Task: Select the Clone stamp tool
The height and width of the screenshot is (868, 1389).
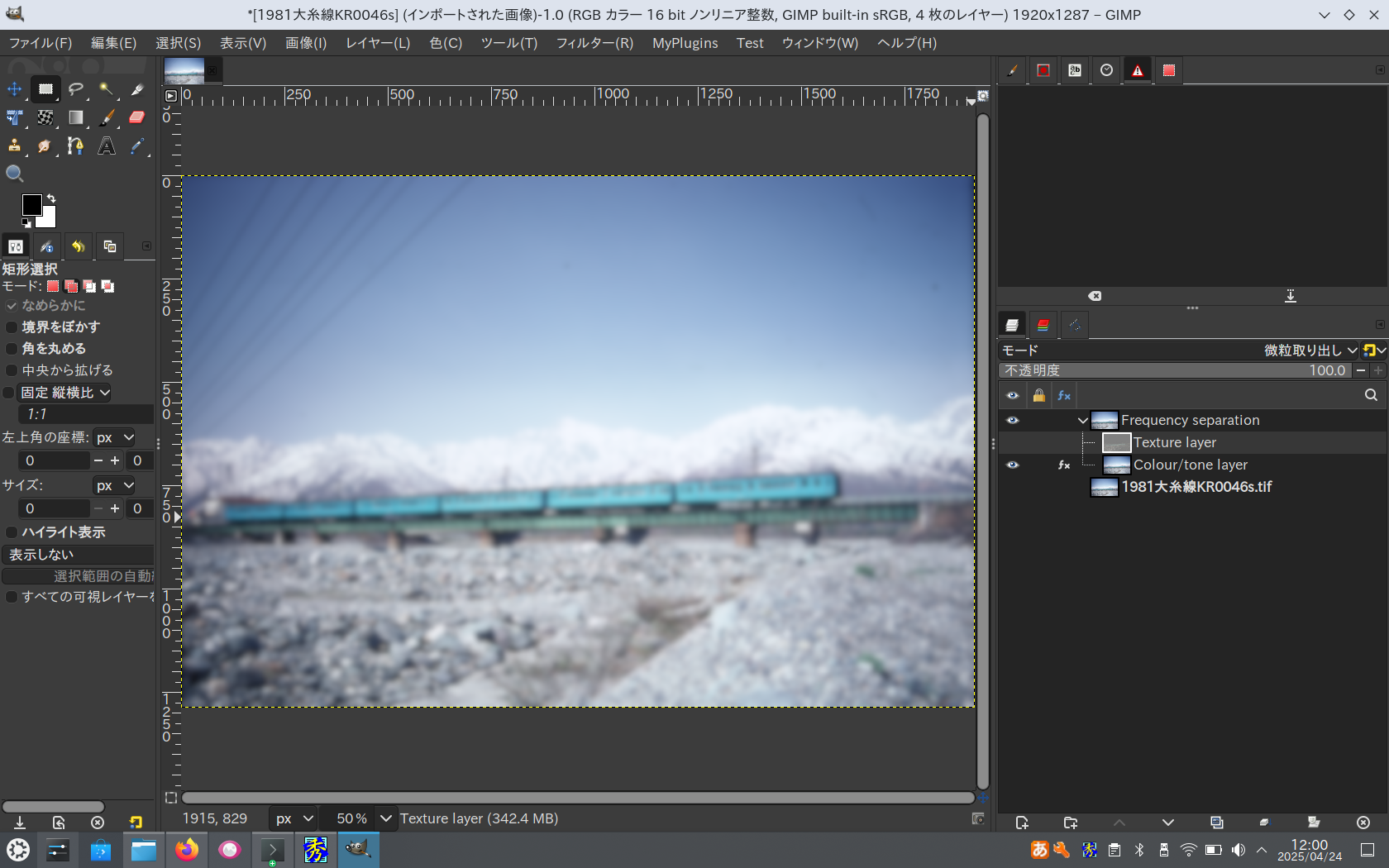Action: pos(13,146)
